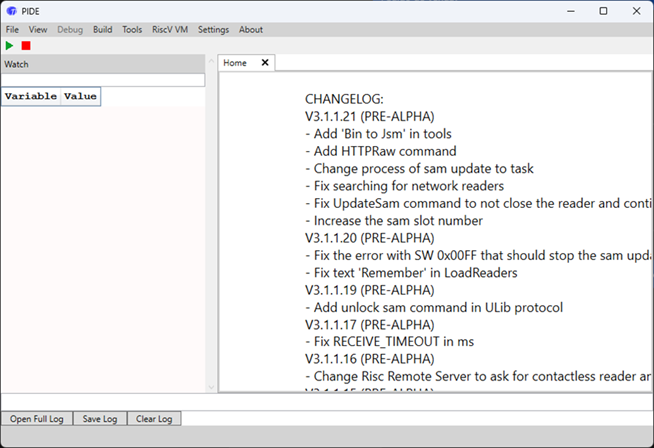Click V3.1.1.21 (PRE-ALPHA) version line
654x448 pixels.
[x=370, y=116]
